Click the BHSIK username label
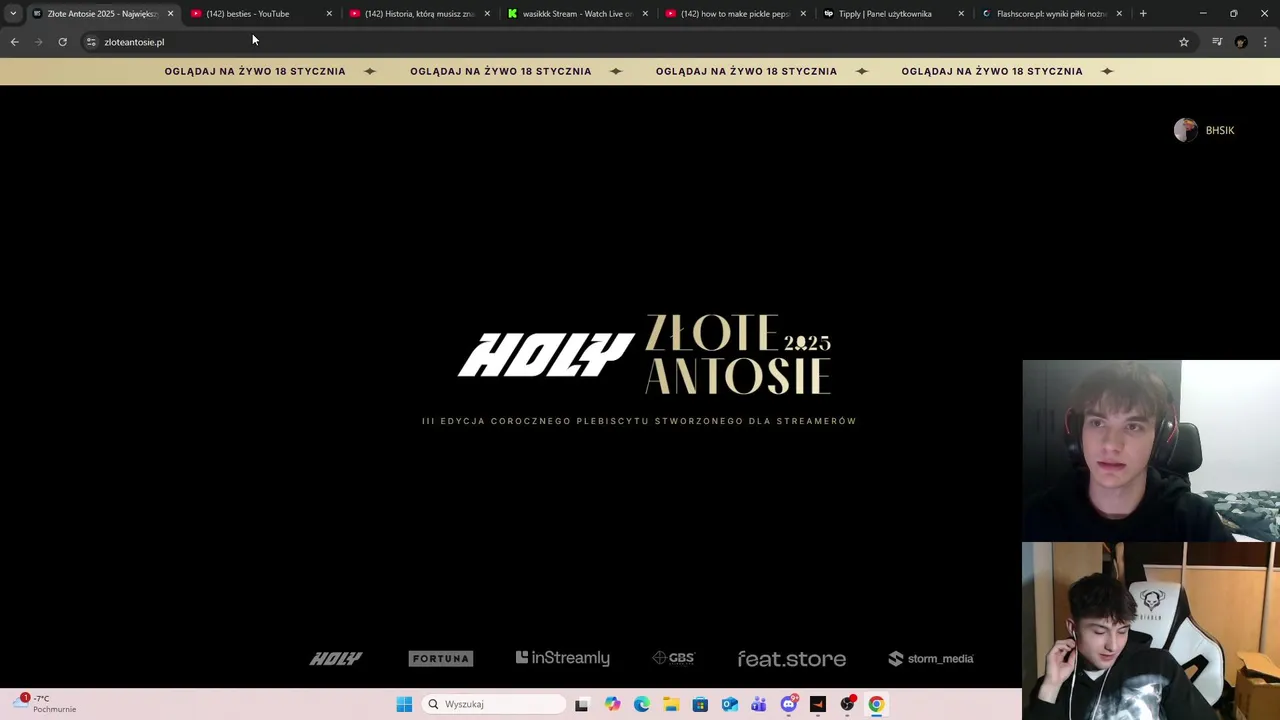The height and width of the screenshot is (720, 1280). tap(1220, 131)
